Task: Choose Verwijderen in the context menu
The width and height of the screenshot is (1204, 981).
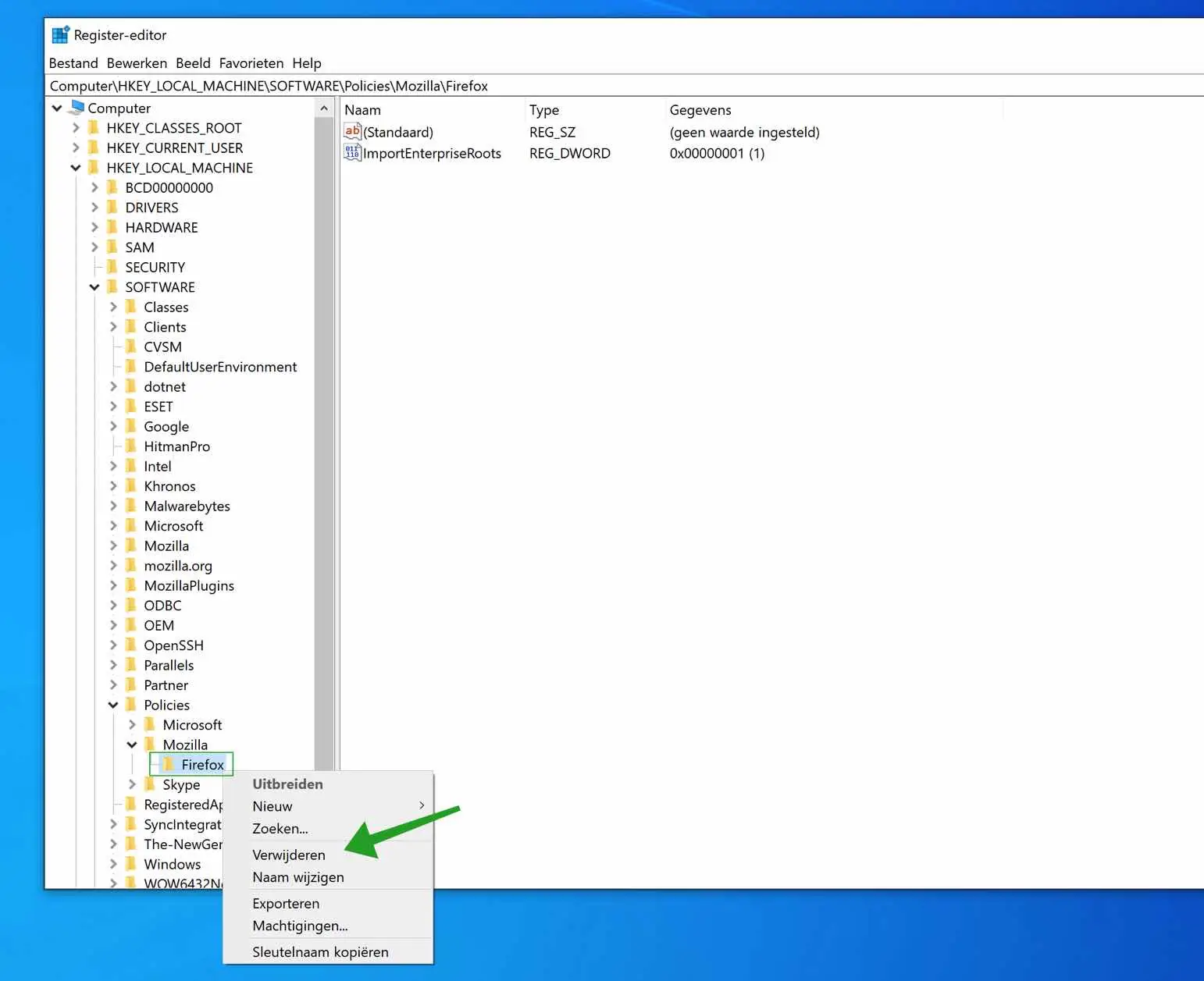Action: [x=328, y=855]
